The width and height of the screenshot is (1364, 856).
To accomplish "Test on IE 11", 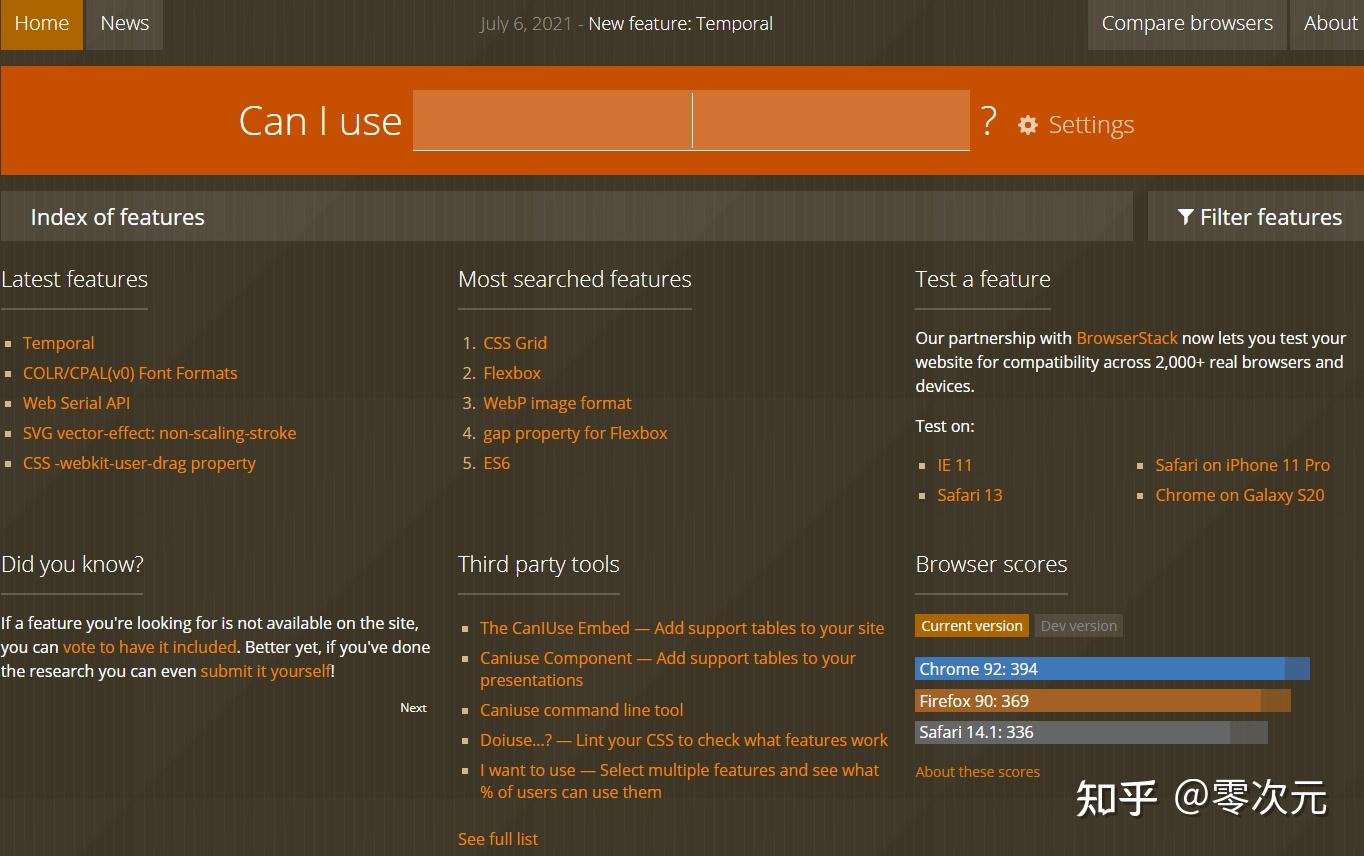I will pyautogui.click(x=954, y=465).
